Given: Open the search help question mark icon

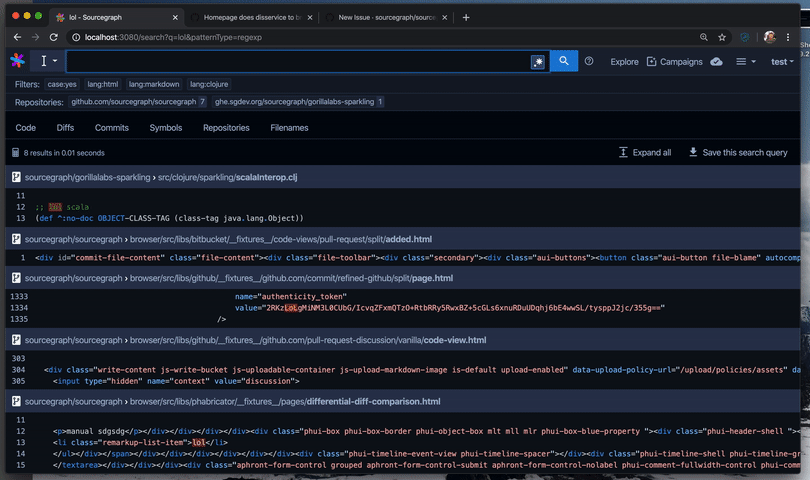Looking at the screenshot, I should [589, 61].
